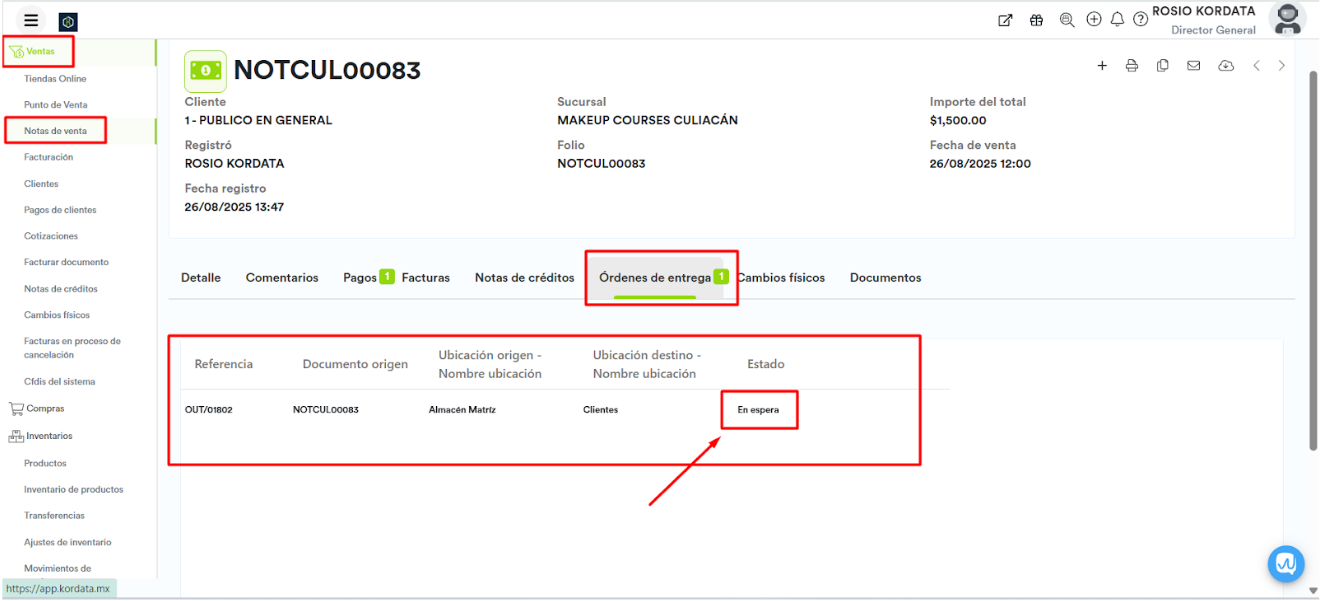This screenshot has height=601, width=1323.
Task: Open the notifications bell
Action: click(x=1117, y=20)
